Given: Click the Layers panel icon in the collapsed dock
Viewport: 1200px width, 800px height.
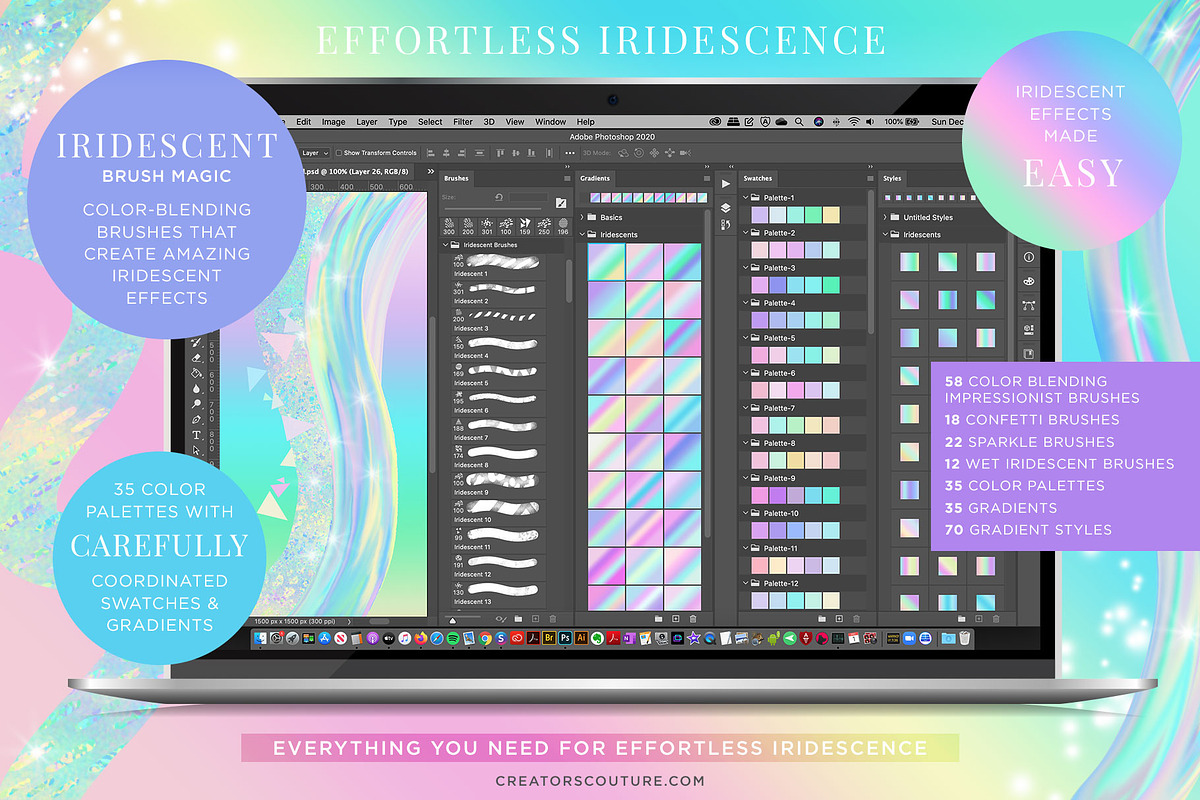Looking at the screenshot, I should tap(725, 208).
